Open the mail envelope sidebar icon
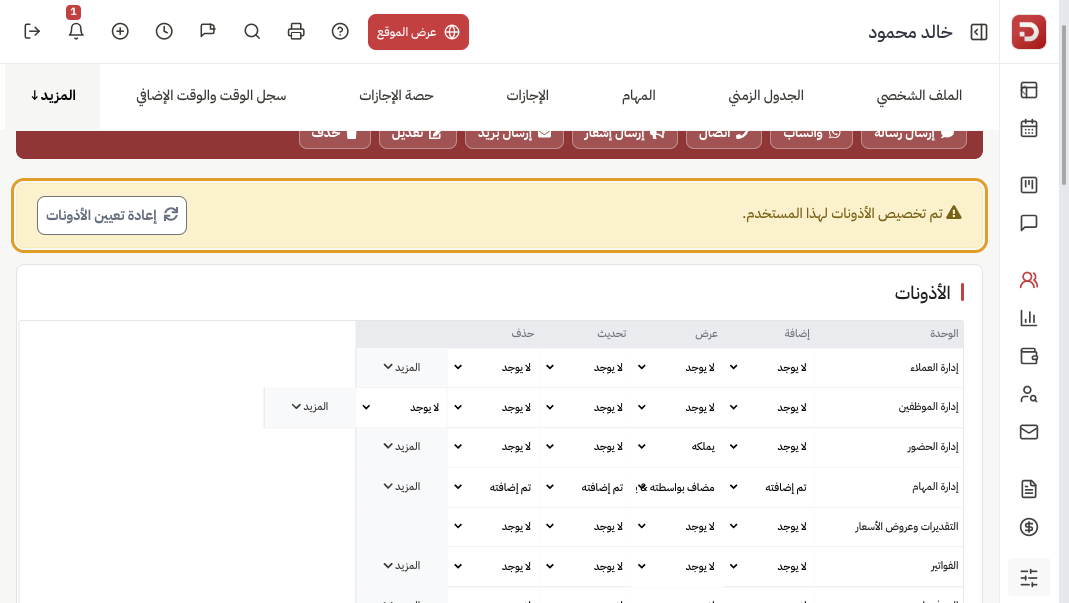1069x603 pixels. (x=1029, y=432)
